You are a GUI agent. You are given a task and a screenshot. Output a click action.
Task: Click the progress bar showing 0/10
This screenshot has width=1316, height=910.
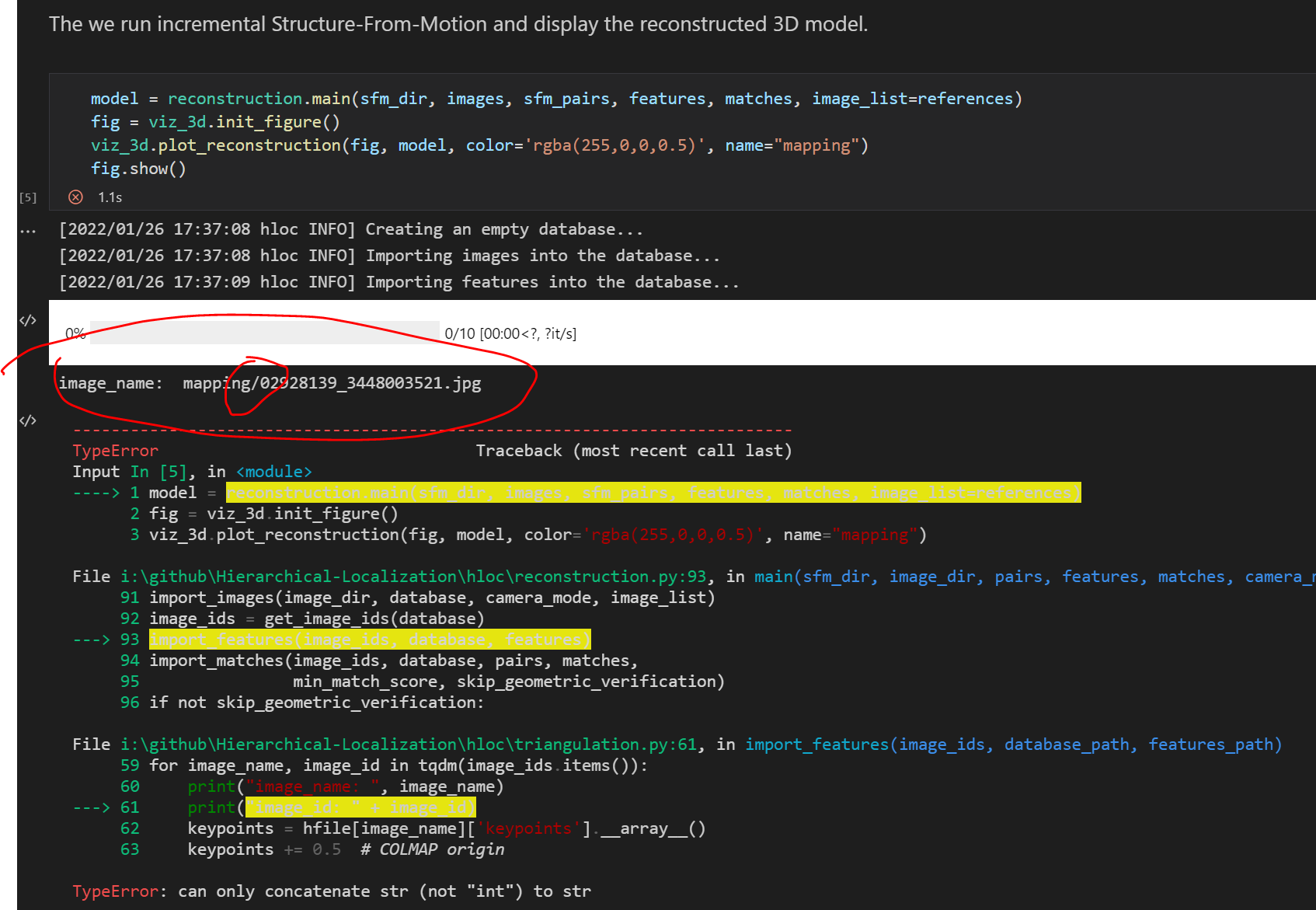click(264, 333)
